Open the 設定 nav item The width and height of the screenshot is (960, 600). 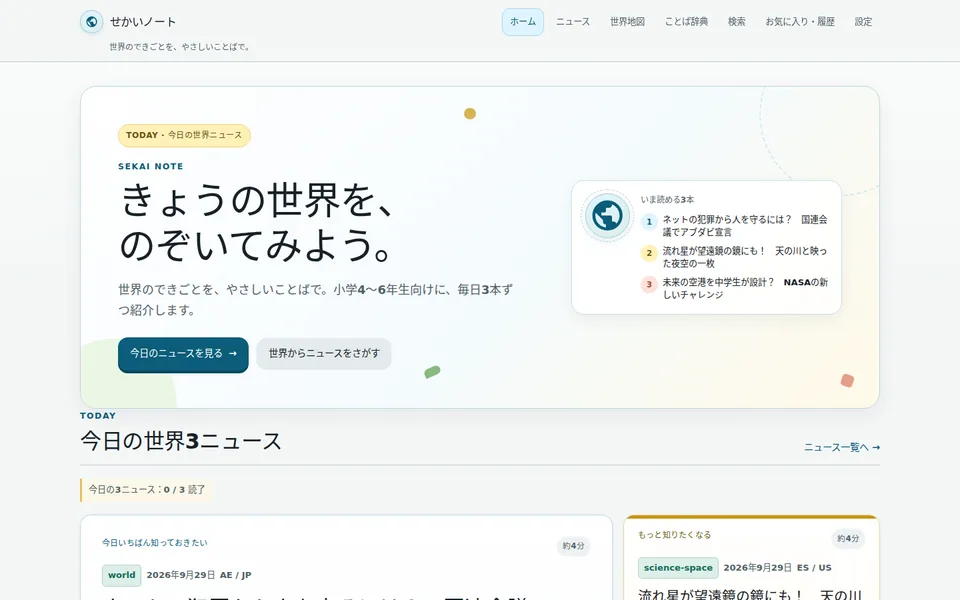tap(863, 22)
